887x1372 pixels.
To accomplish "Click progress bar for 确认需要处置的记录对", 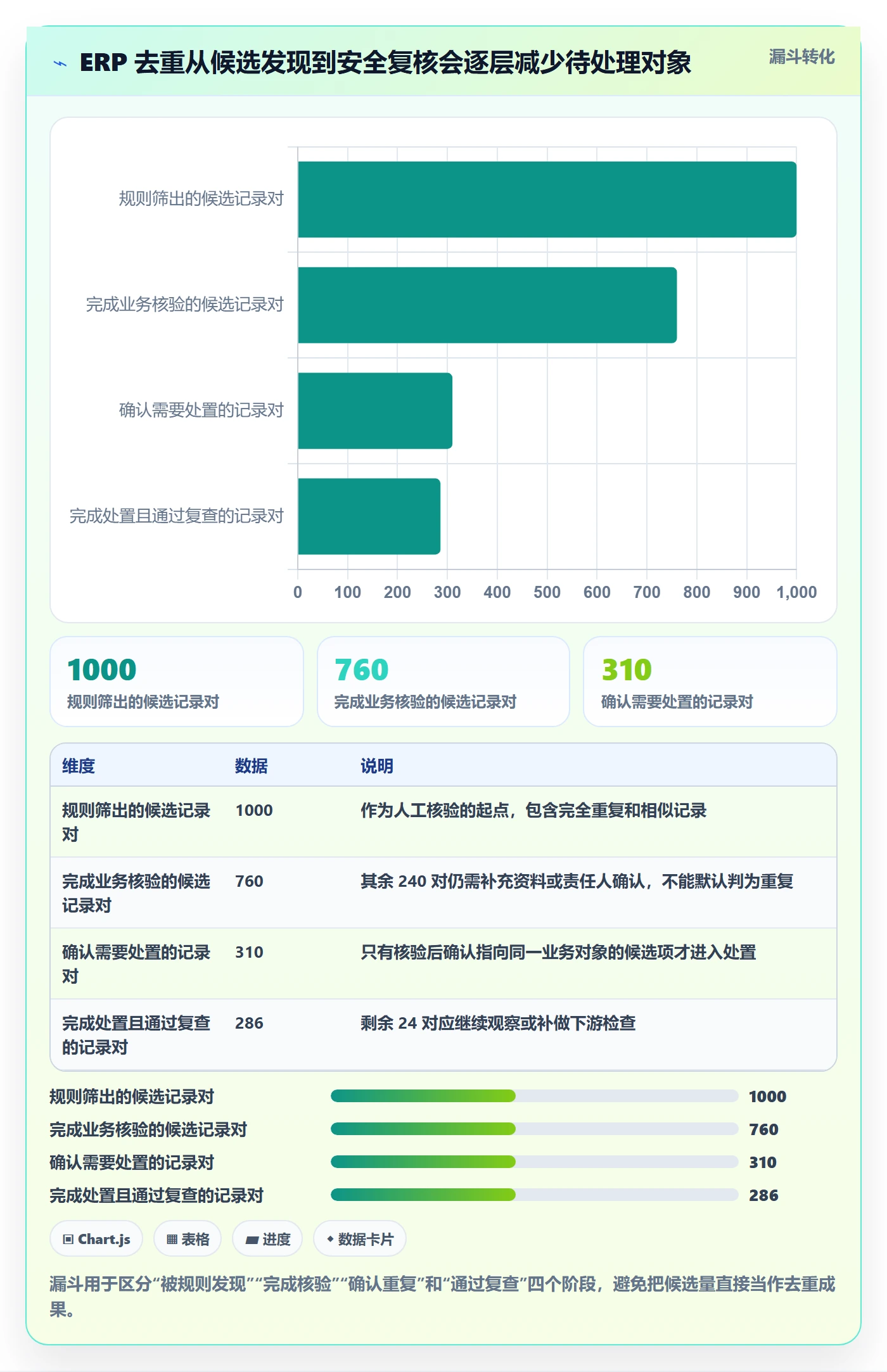I will click(x=535, y=1162).
